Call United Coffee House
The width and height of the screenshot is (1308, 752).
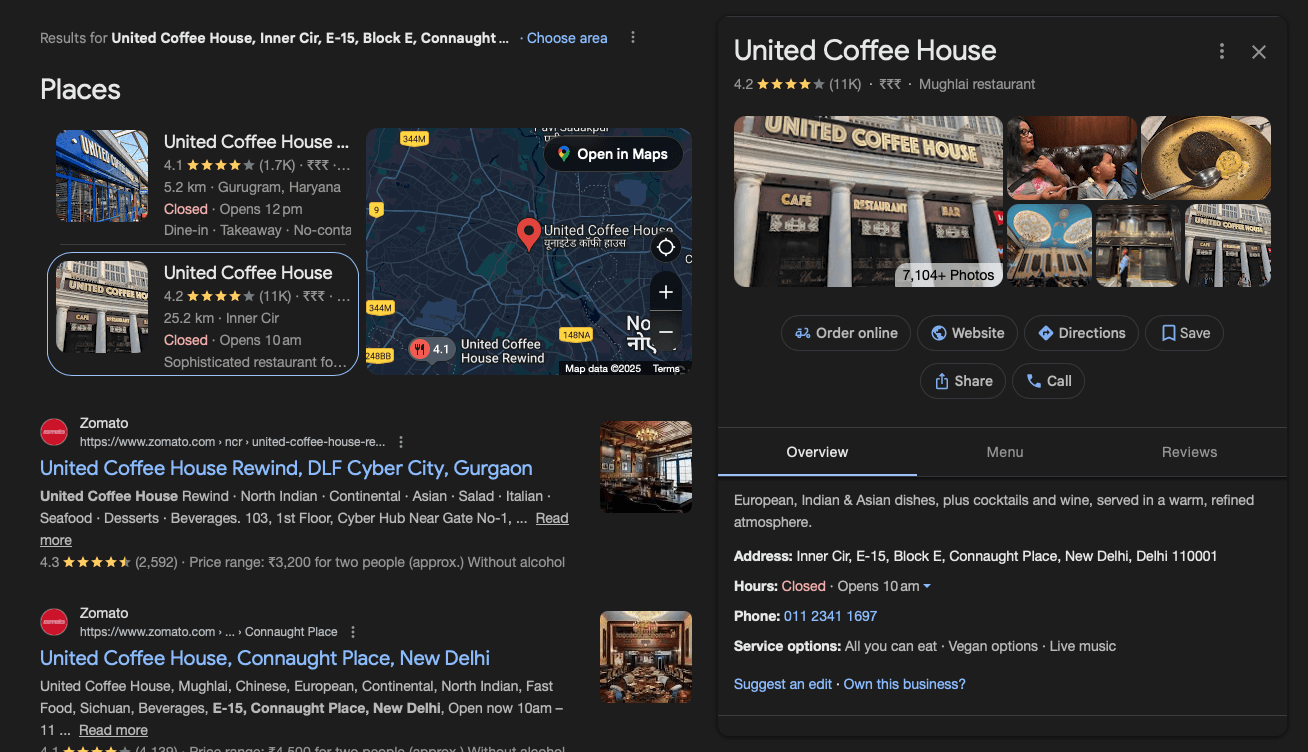[1048, 381]
